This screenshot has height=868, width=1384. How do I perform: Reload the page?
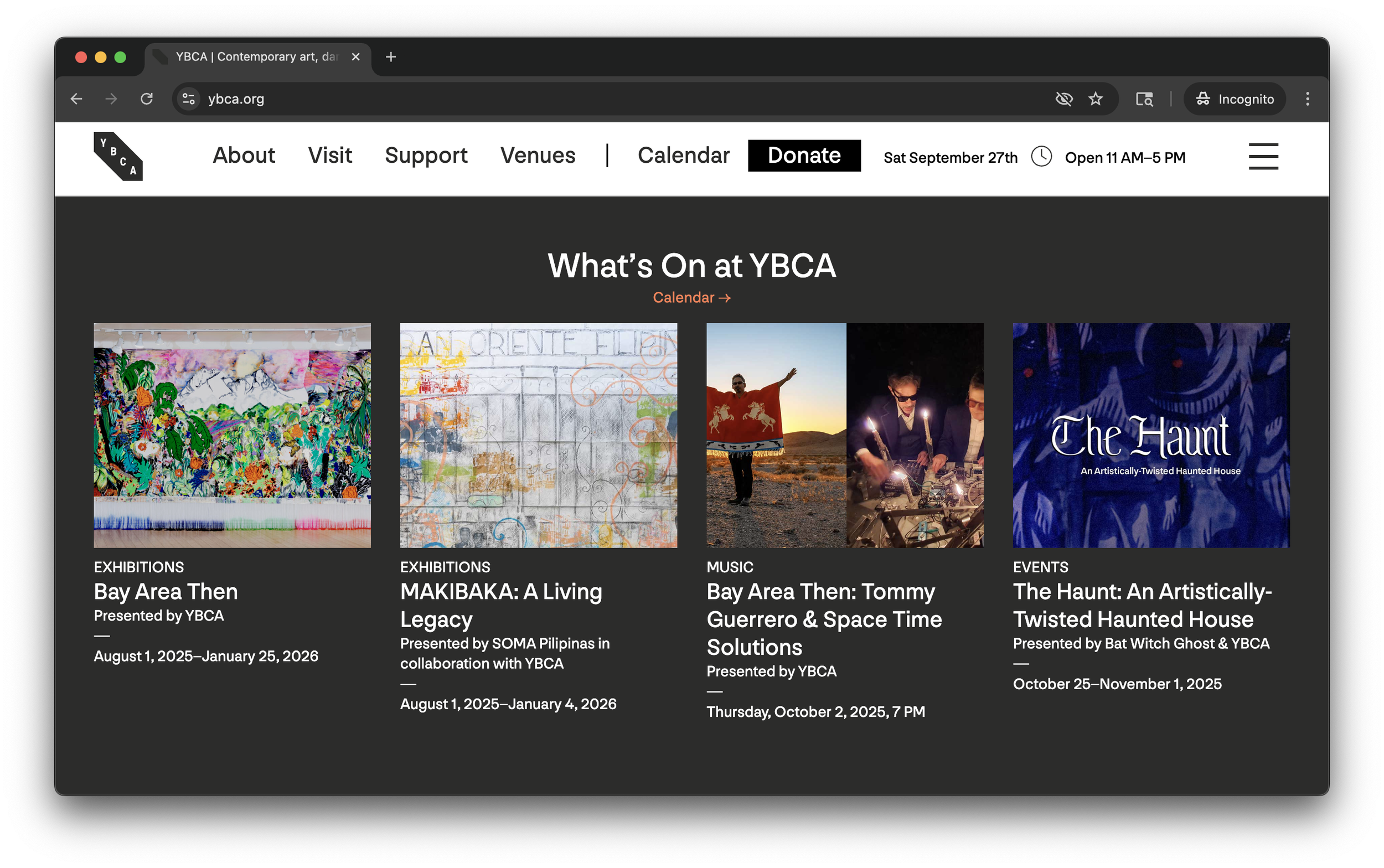(147, 99)
